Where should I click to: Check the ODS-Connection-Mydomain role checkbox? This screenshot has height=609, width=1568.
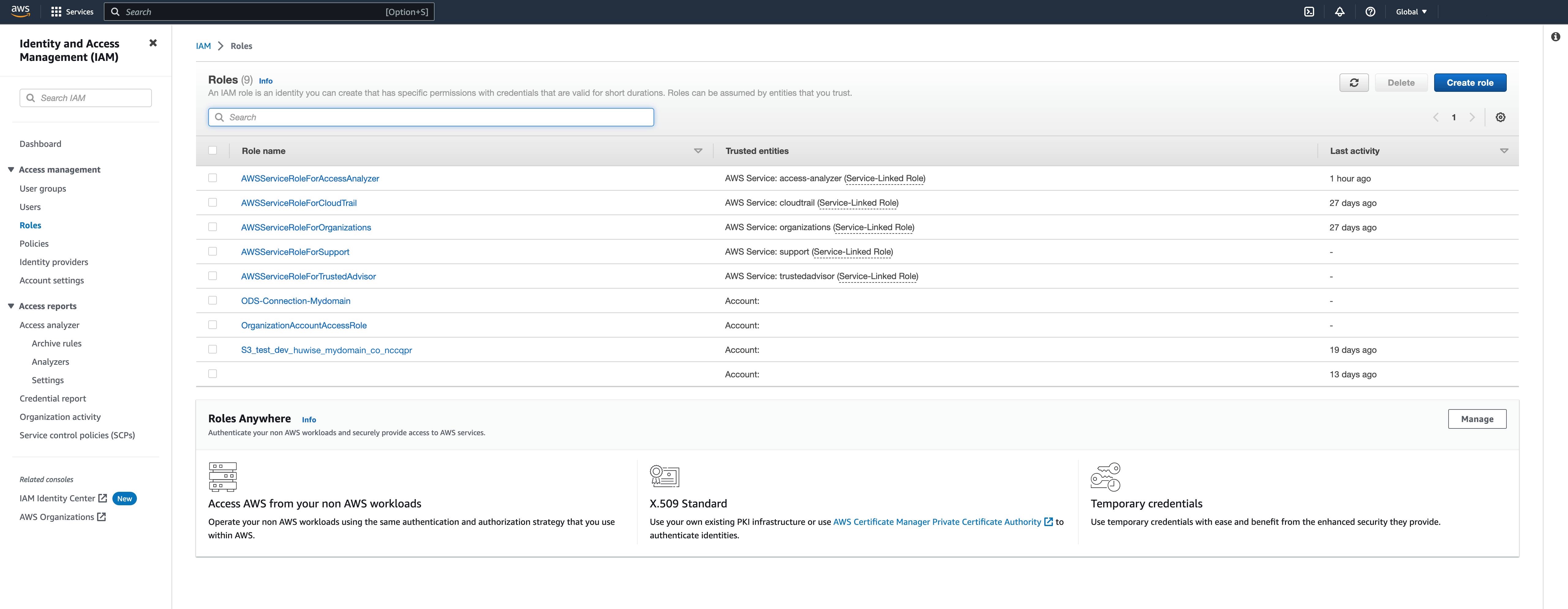213,301
